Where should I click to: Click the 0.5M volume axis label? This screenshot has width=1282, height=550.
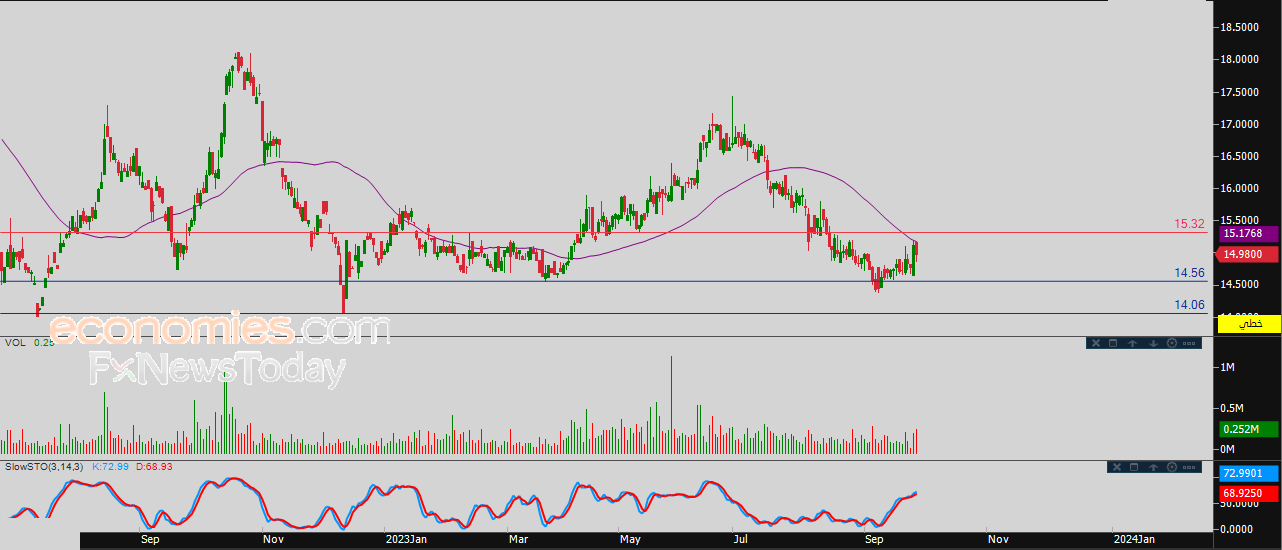(x=1232, y=408)
